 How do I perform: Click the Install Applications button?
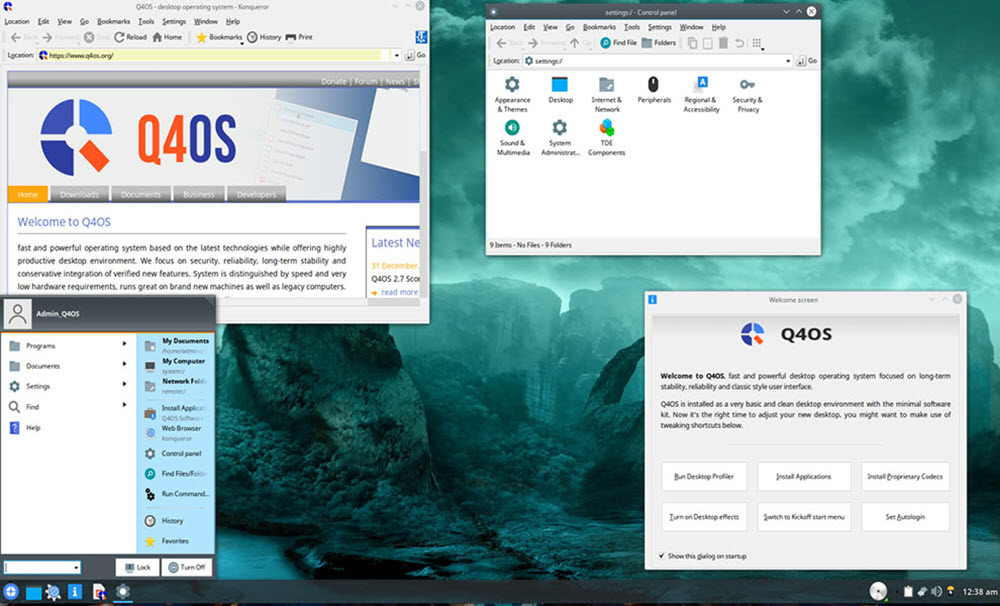[x=804, y=476]
